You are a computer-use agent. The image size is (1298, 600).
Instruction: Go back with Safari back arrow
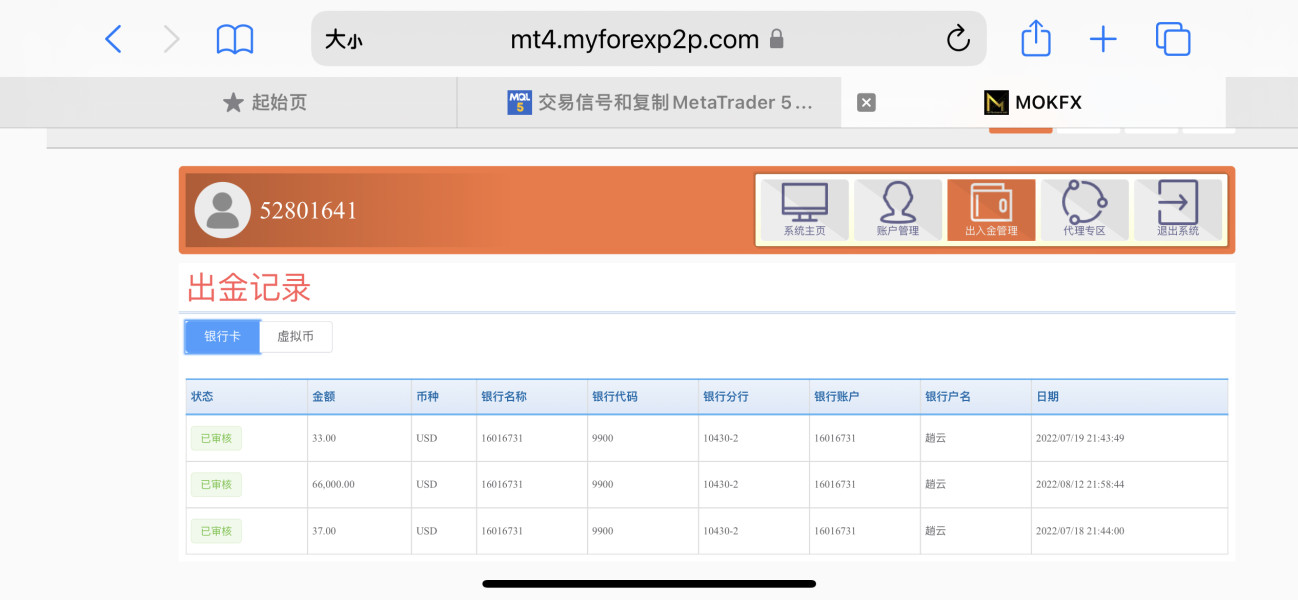point(113,39)
